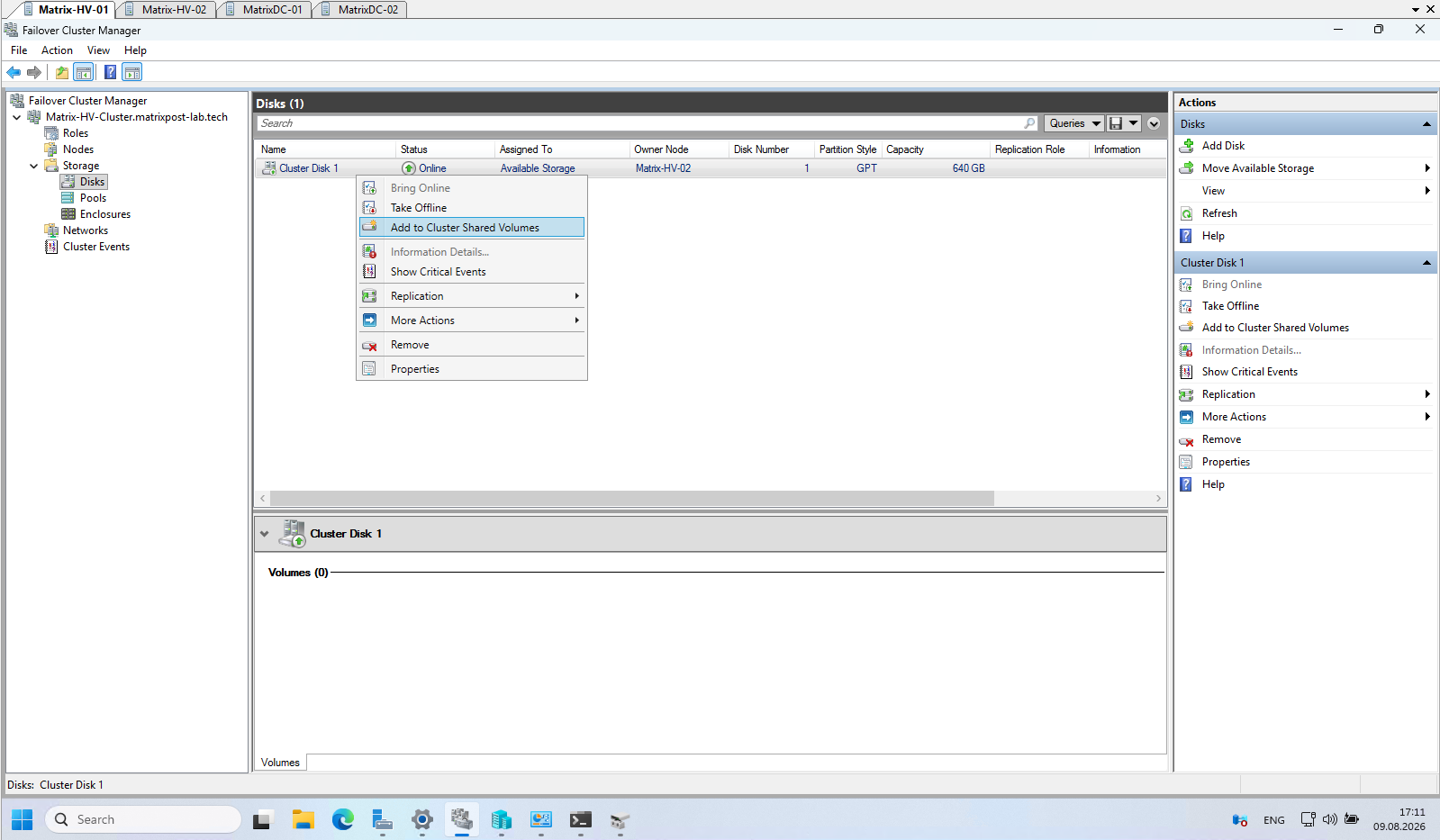Switch to the MatrixDC-02 tab
1440x840 pixels.
(x=360, y=10)
